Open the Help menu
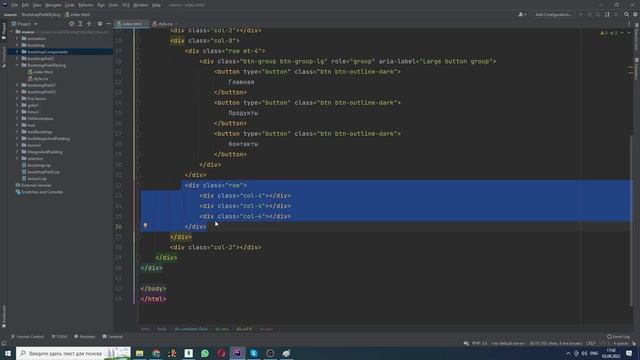640x360 pixels. [156, 5]
